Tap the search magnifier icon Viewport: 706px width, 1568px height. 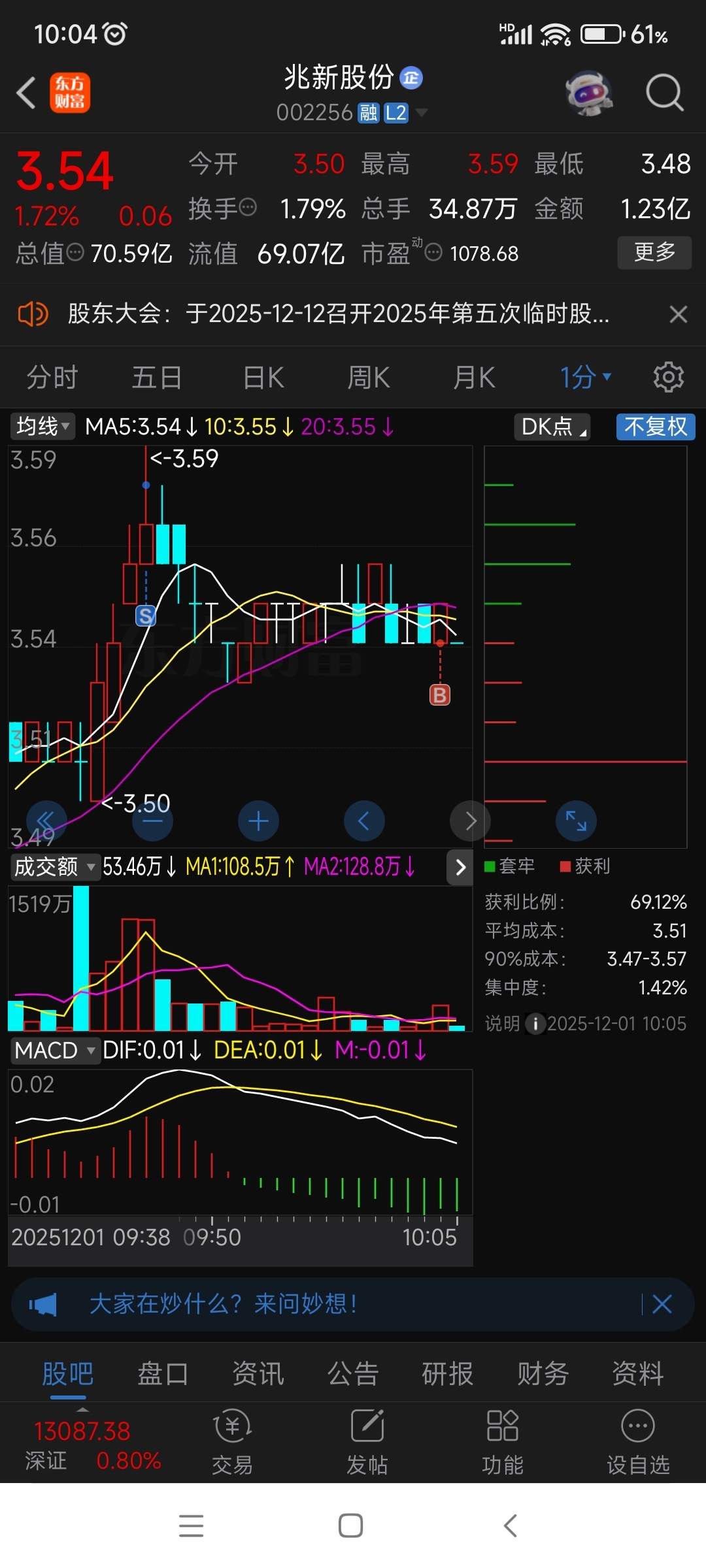(665, 93)
